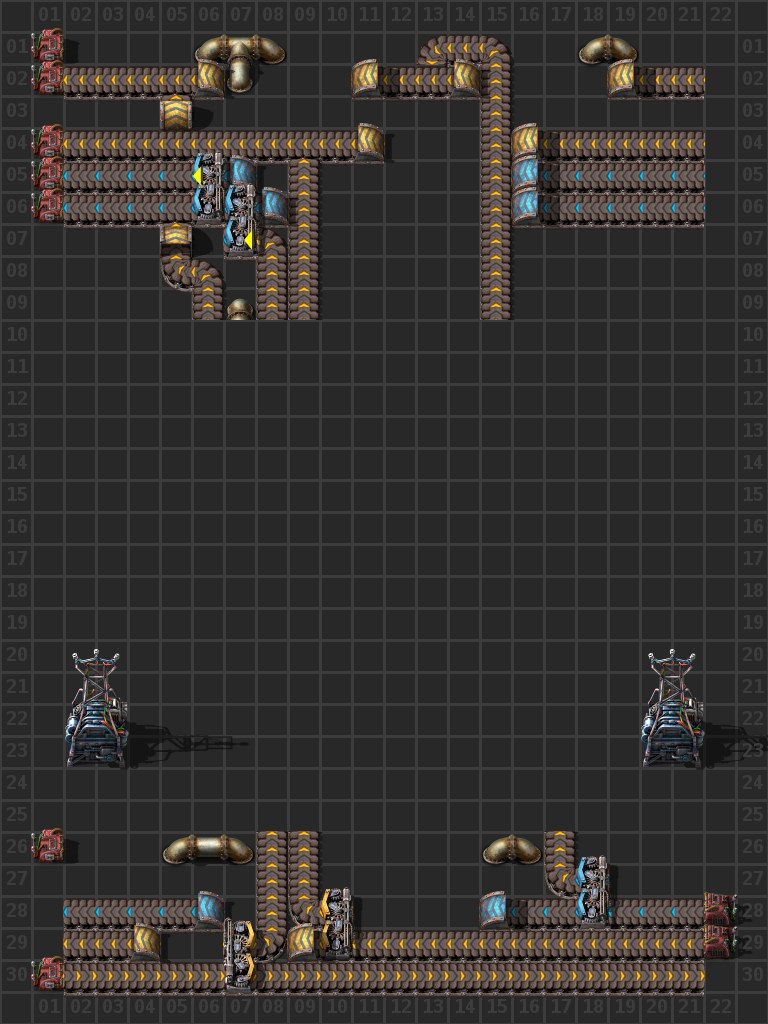The image size is (768, 1024).
Task: Pick yellow underground belt at column 16 row 04
Action: point(526,142)
